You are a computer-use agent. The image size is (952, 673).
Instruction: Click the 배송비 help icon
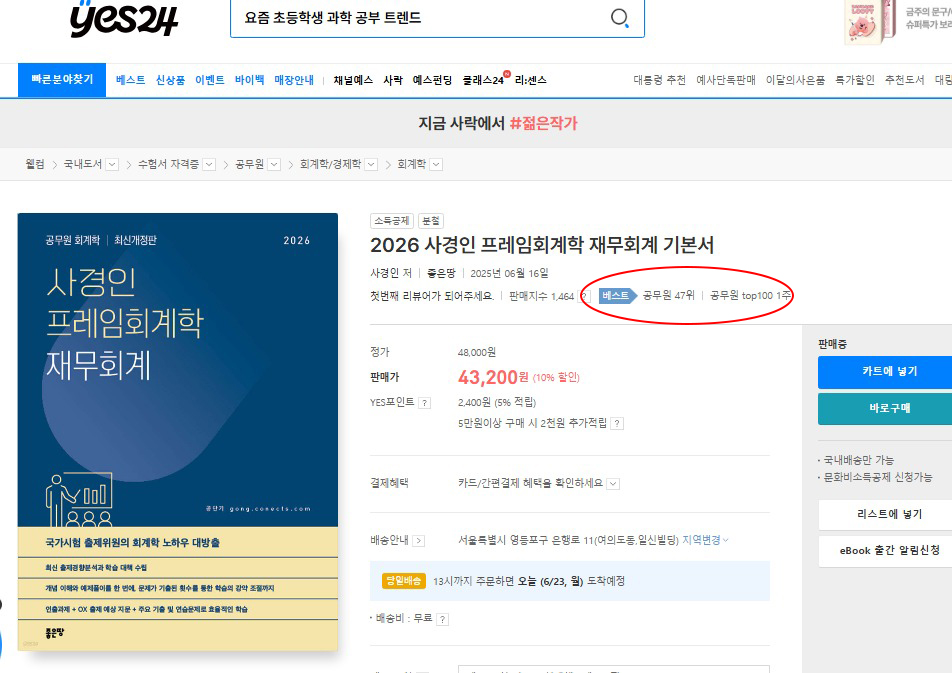[x=443, y=620]
